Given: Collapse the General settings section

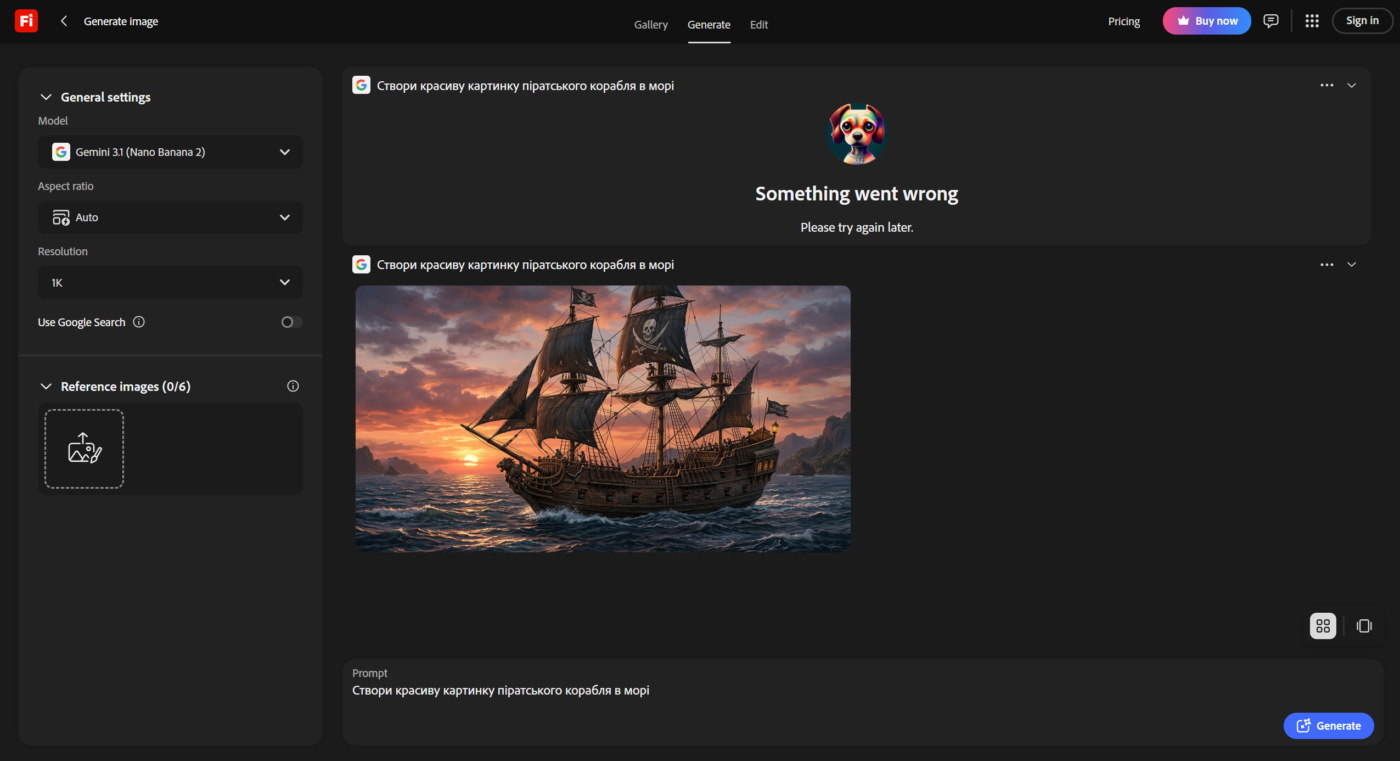Looking at the screenshot, I should (x=45, y=97).
